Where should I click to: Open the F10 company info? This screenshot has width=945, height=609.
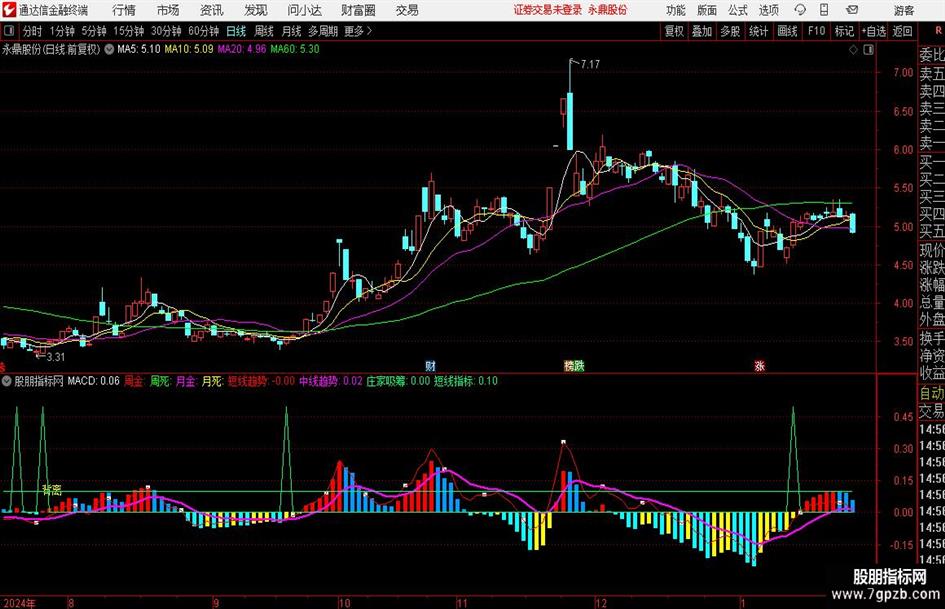click(x=816, y=31)
